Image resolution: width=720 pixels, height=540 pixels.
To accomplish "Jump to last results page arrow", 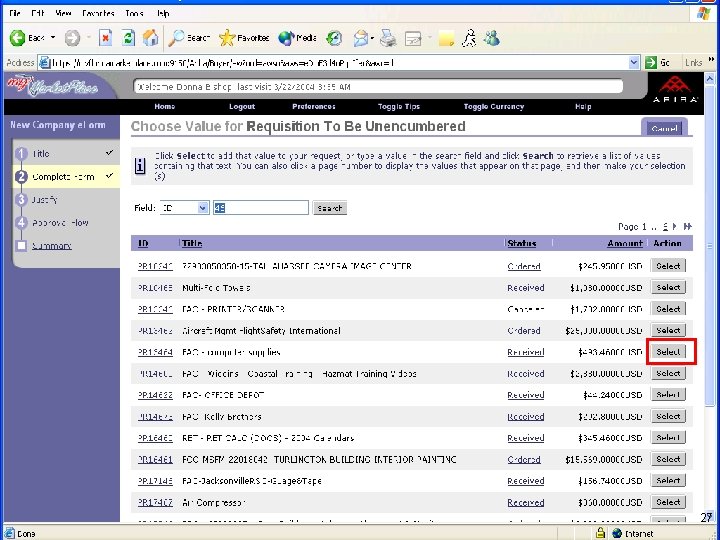I will pyautogui.click(x=687, y=226).
